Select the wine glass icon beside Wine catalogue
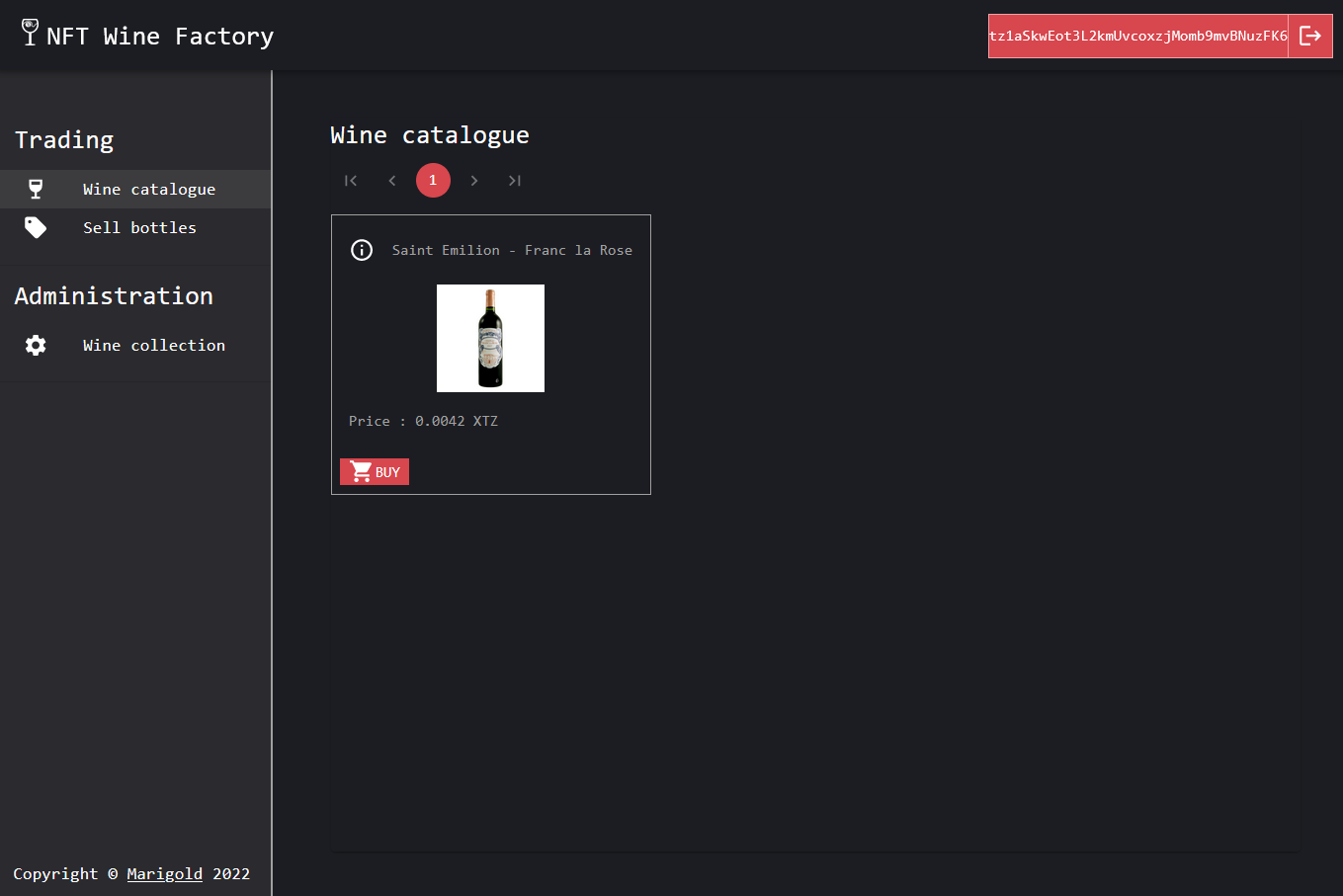 tap(36, 188)
